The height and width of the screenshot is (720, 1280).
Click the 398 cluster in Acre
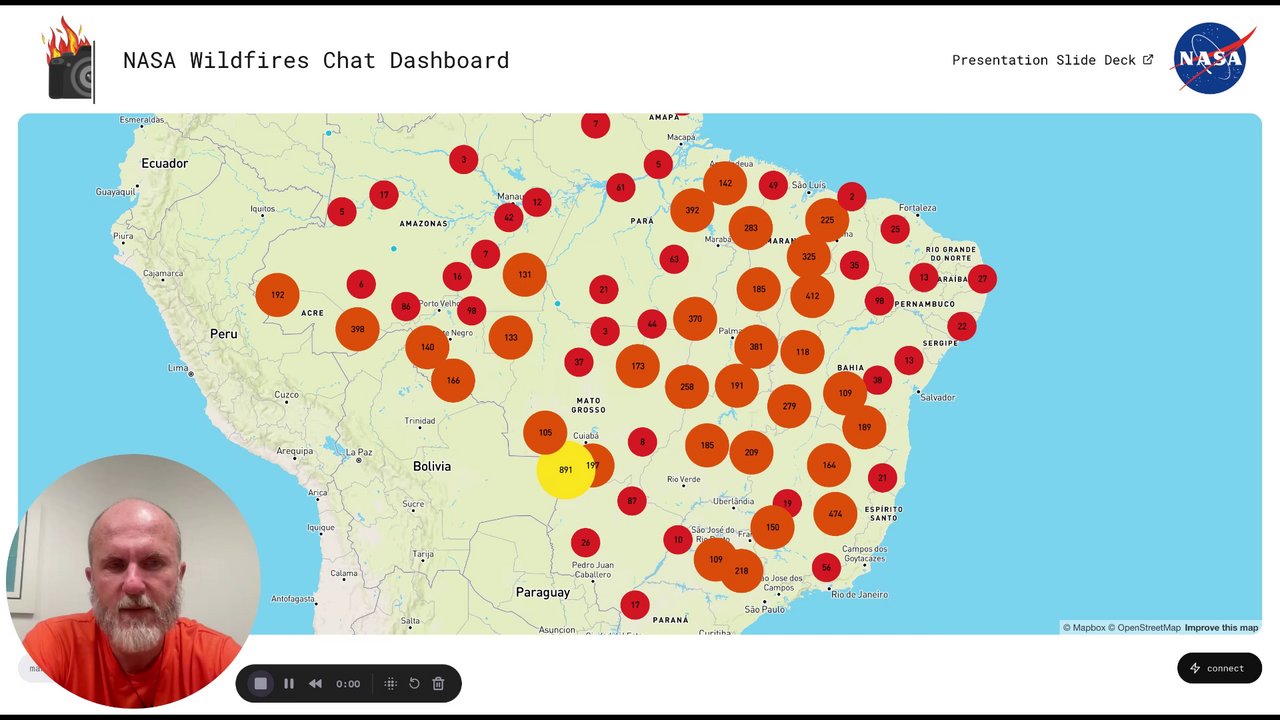click(357, 329)
